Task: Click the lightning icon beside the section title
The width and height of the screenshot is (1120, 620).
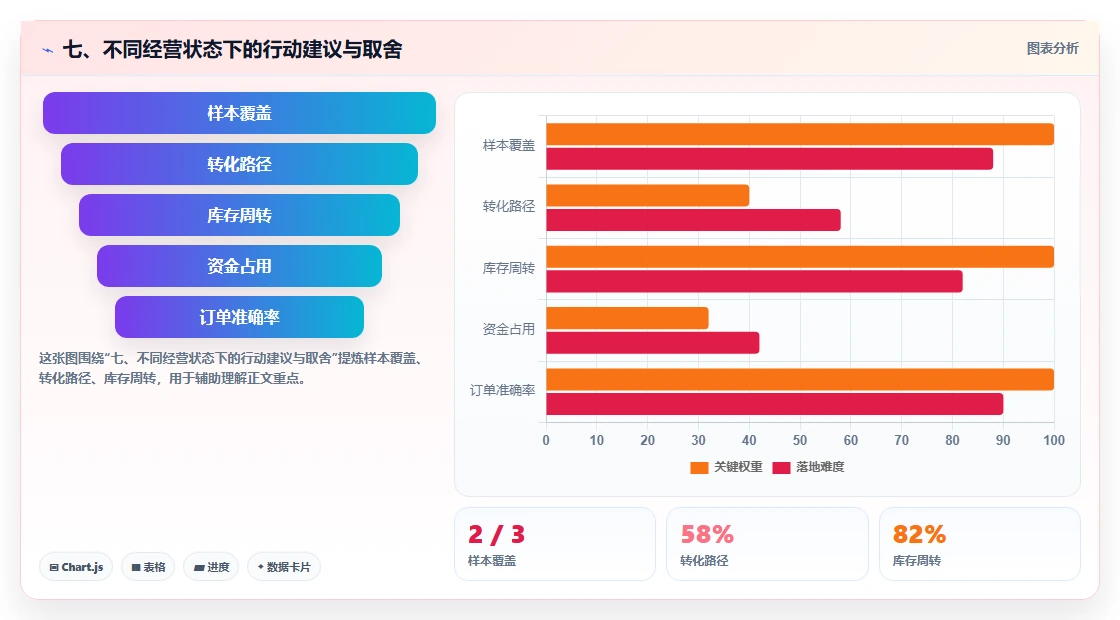Action: pyautogui.click(x=48, y=50)
